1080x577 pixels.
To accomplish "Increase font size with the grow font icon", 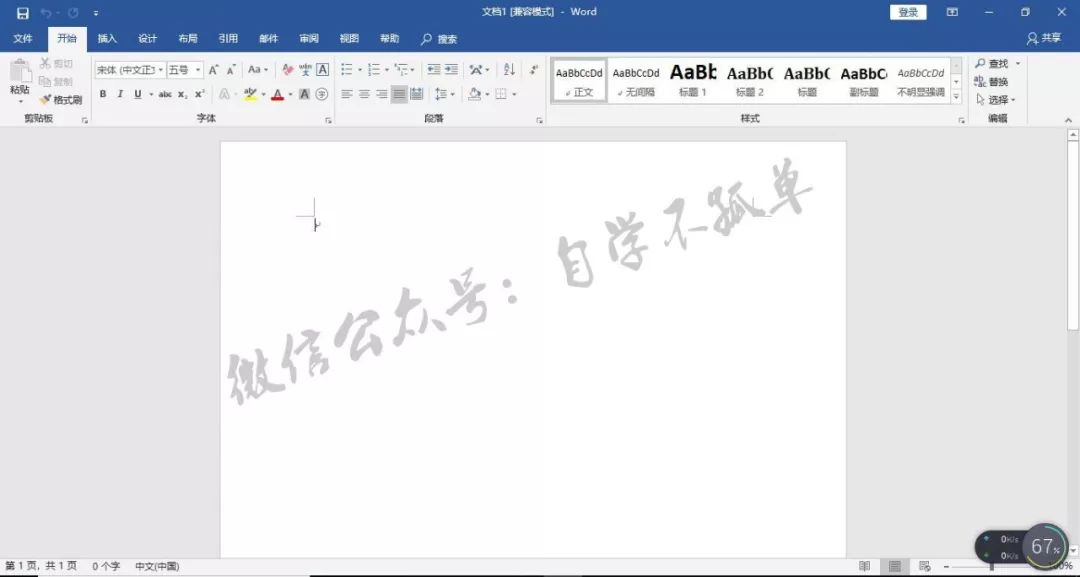I will 214,70.
